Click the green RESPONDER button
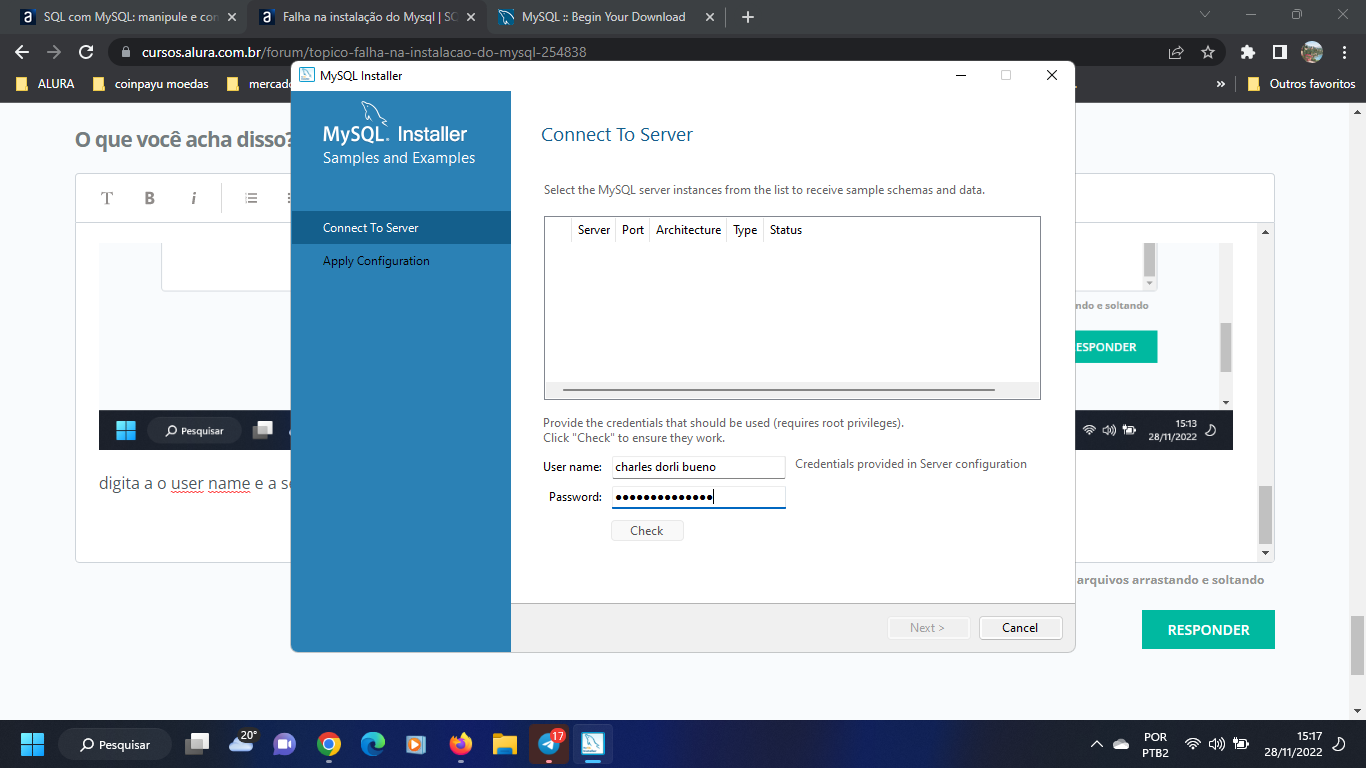Viewport: 1366px width, 768px height. 1208,630
